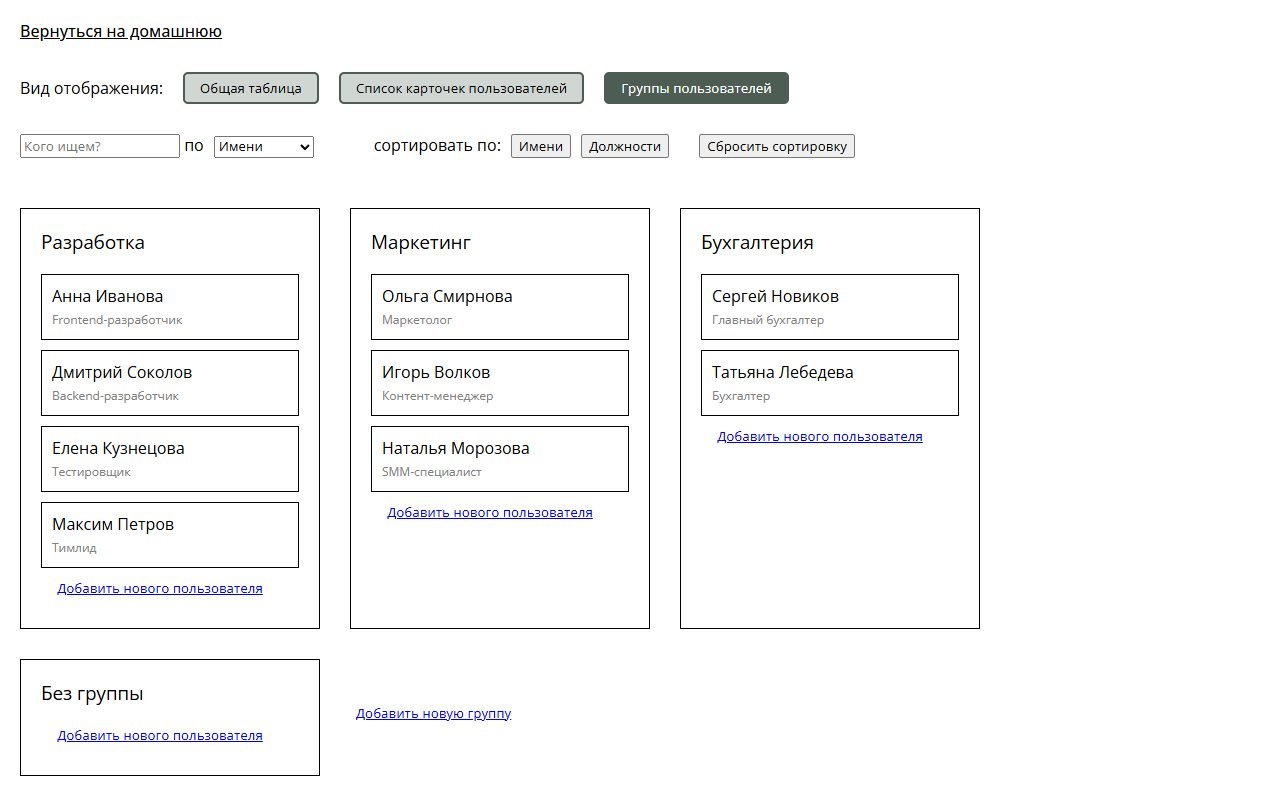Click the «Бухгалтерия» group heading
The height and width of the screenshot is (800, 1280).
click(x=757, y=242)
